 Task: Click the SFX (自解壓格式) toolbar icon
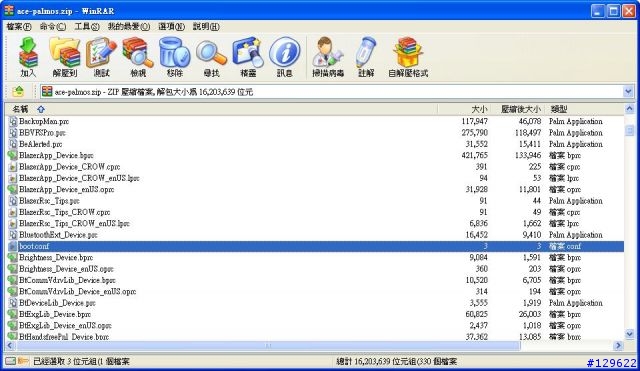(408, 52)
